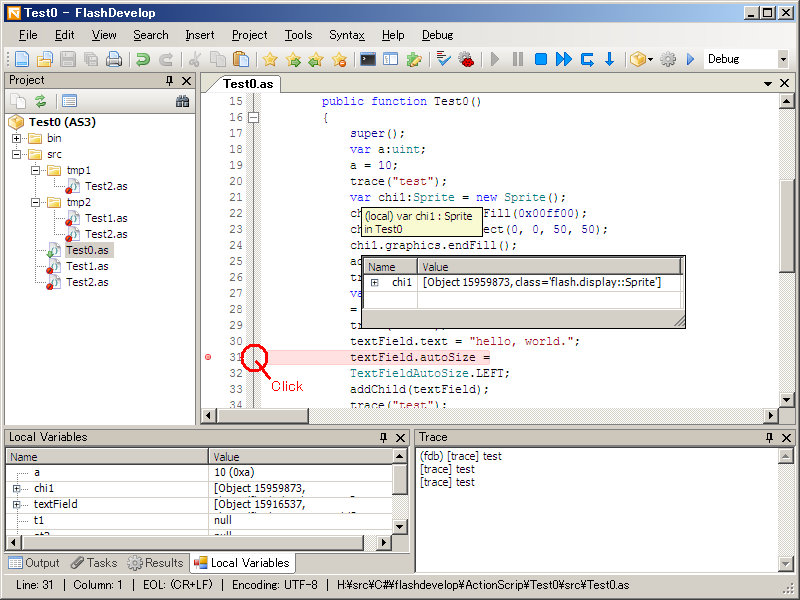Click the code editor vertical scrollbar thumb
Viewport: 800px width, 600px height.
click(786, 227)
